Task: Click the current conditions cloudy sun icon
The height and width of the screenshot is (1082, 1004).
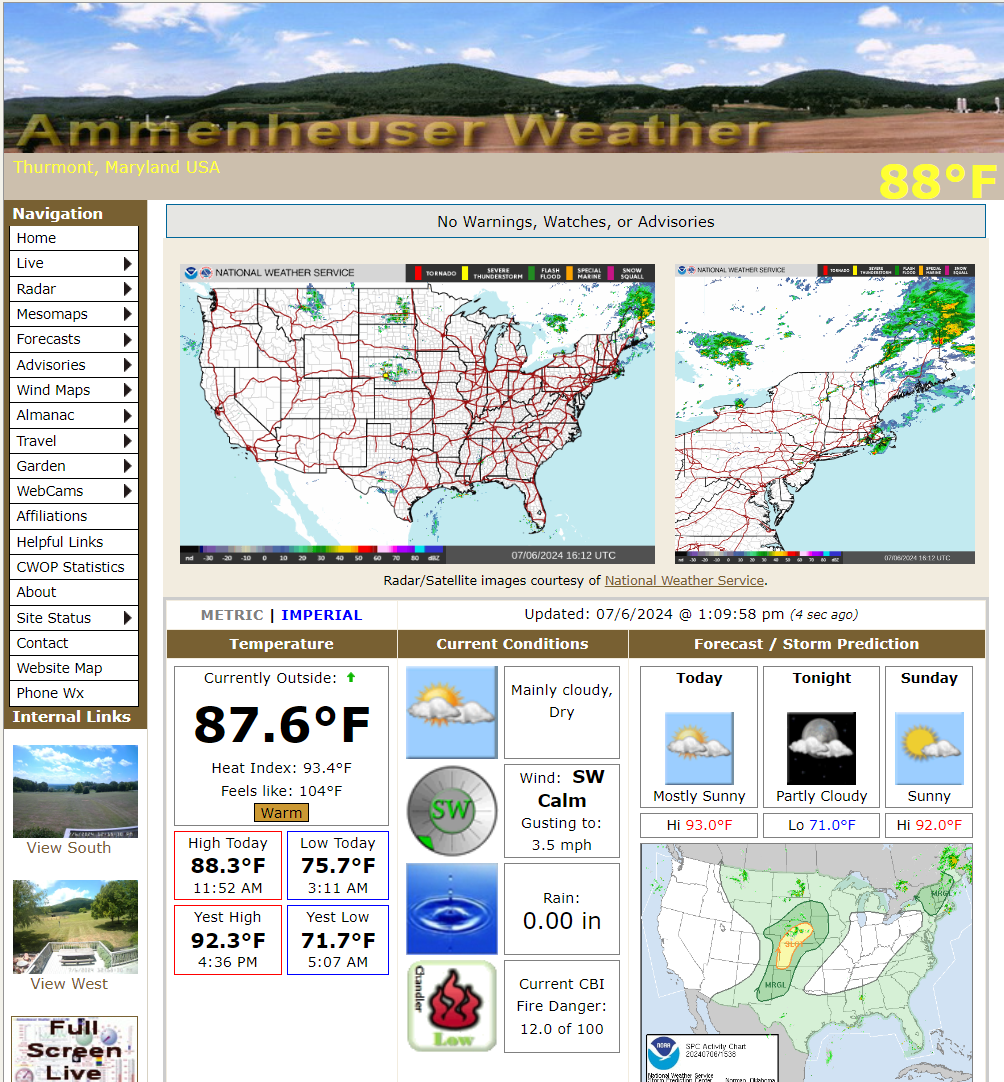Action: click(x=451, y=712)
